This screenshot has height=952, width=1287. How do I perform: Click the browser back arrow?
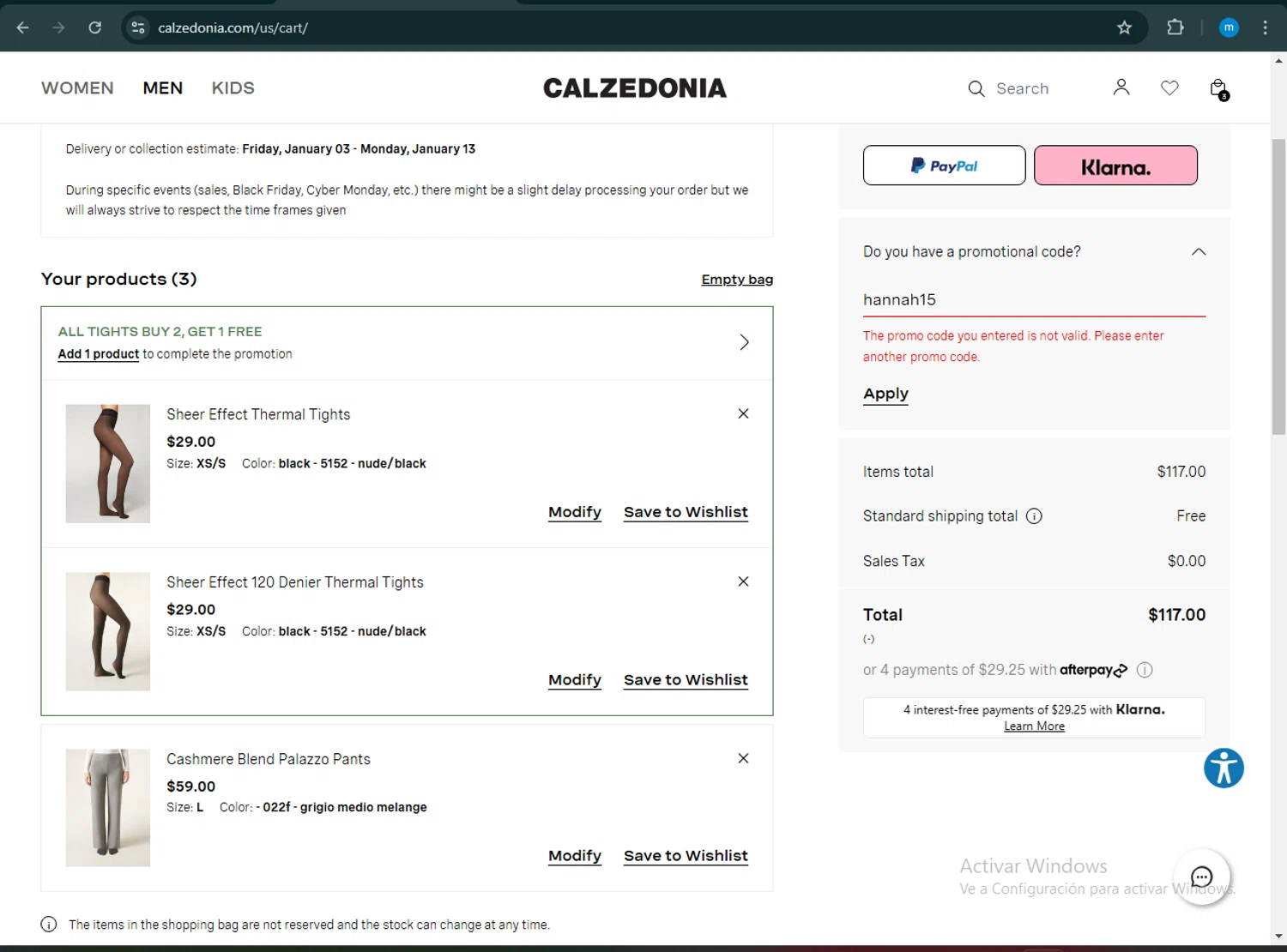pos(23,27)
